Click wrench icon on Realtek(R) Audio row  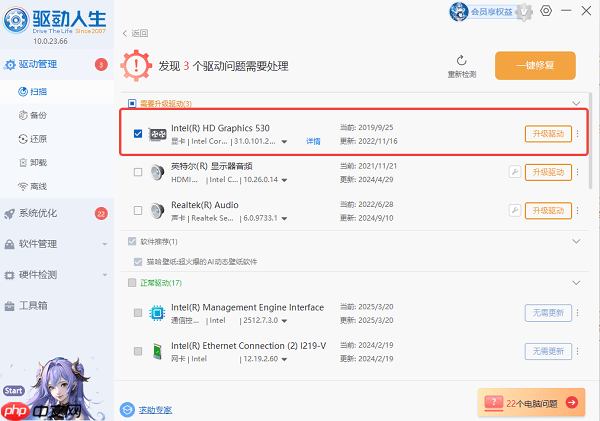click(x=515, y=210)
